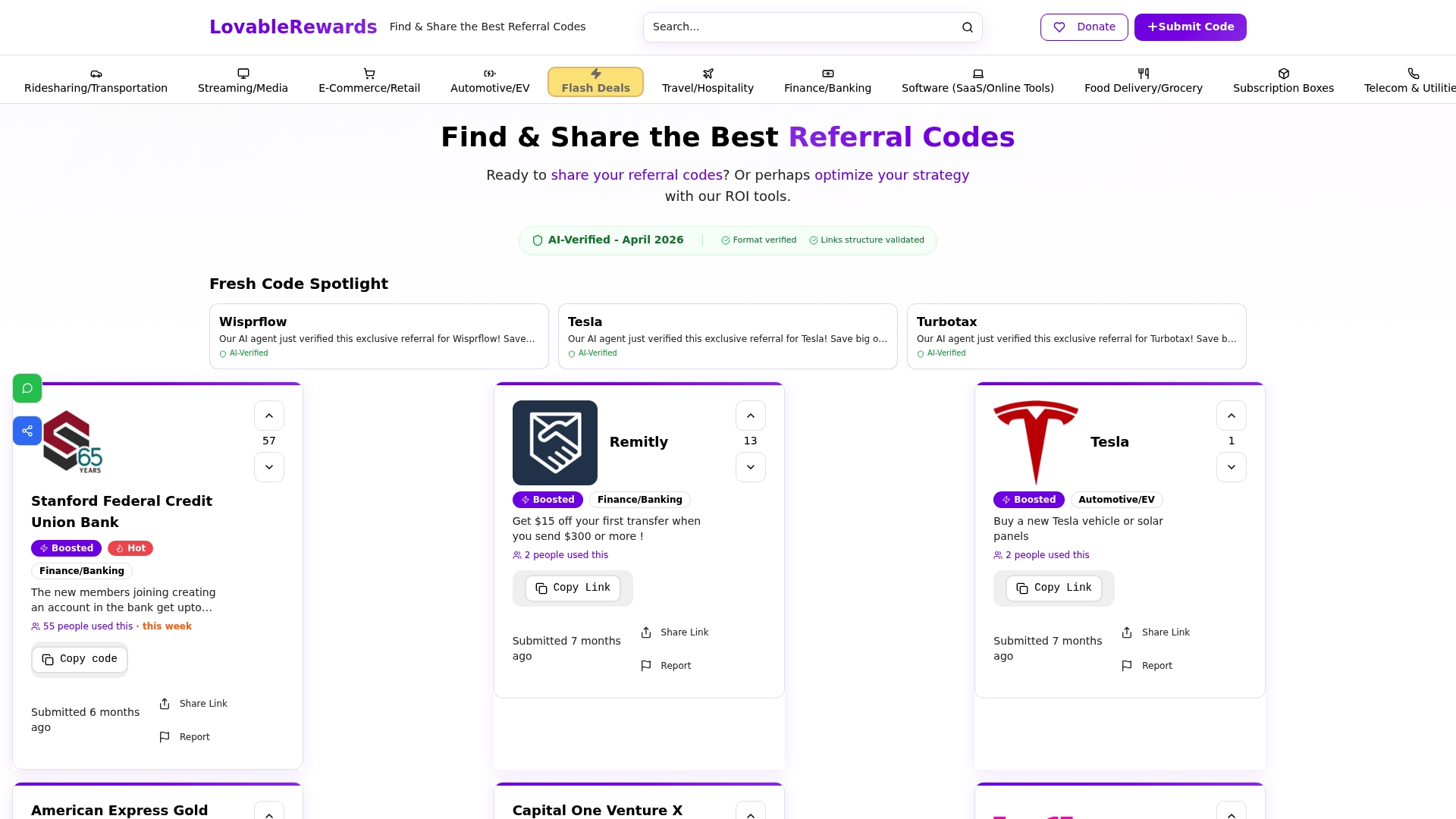1456x819 pixels.
Task: Downvote the Tesla referral code
Action: (1231, 467)
